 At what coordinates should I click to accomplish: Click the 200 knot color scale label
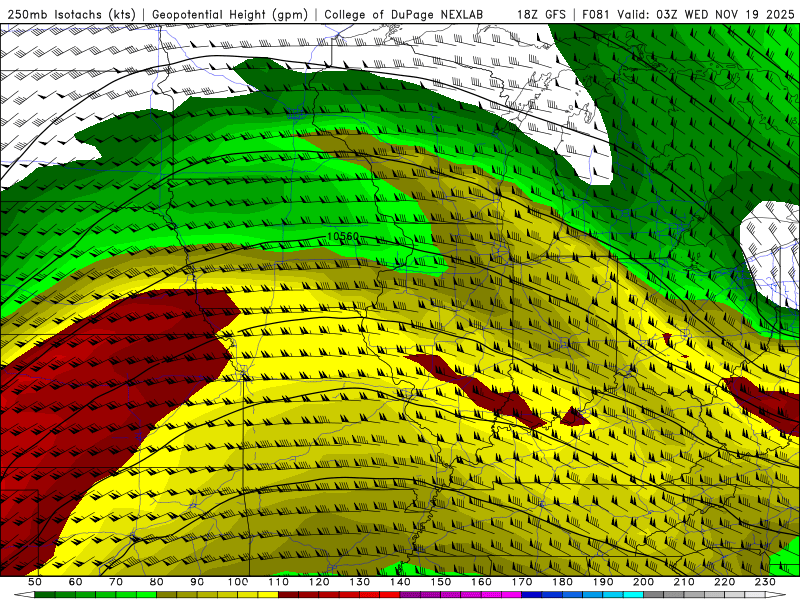(643, 582)
